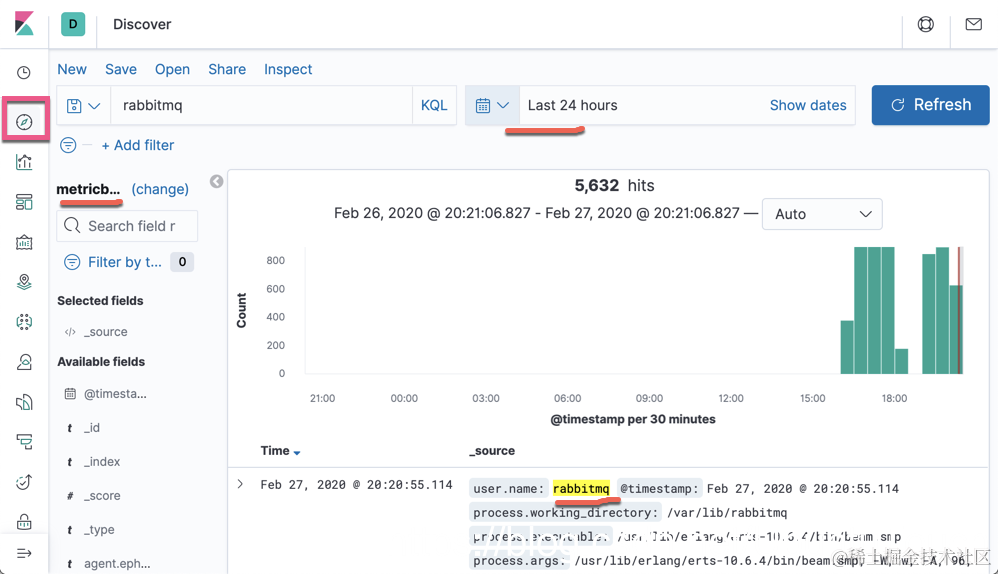Click Show dates link
Image resolution: width=998 pixels, height=574 pixels.
[x=808, y=105]
